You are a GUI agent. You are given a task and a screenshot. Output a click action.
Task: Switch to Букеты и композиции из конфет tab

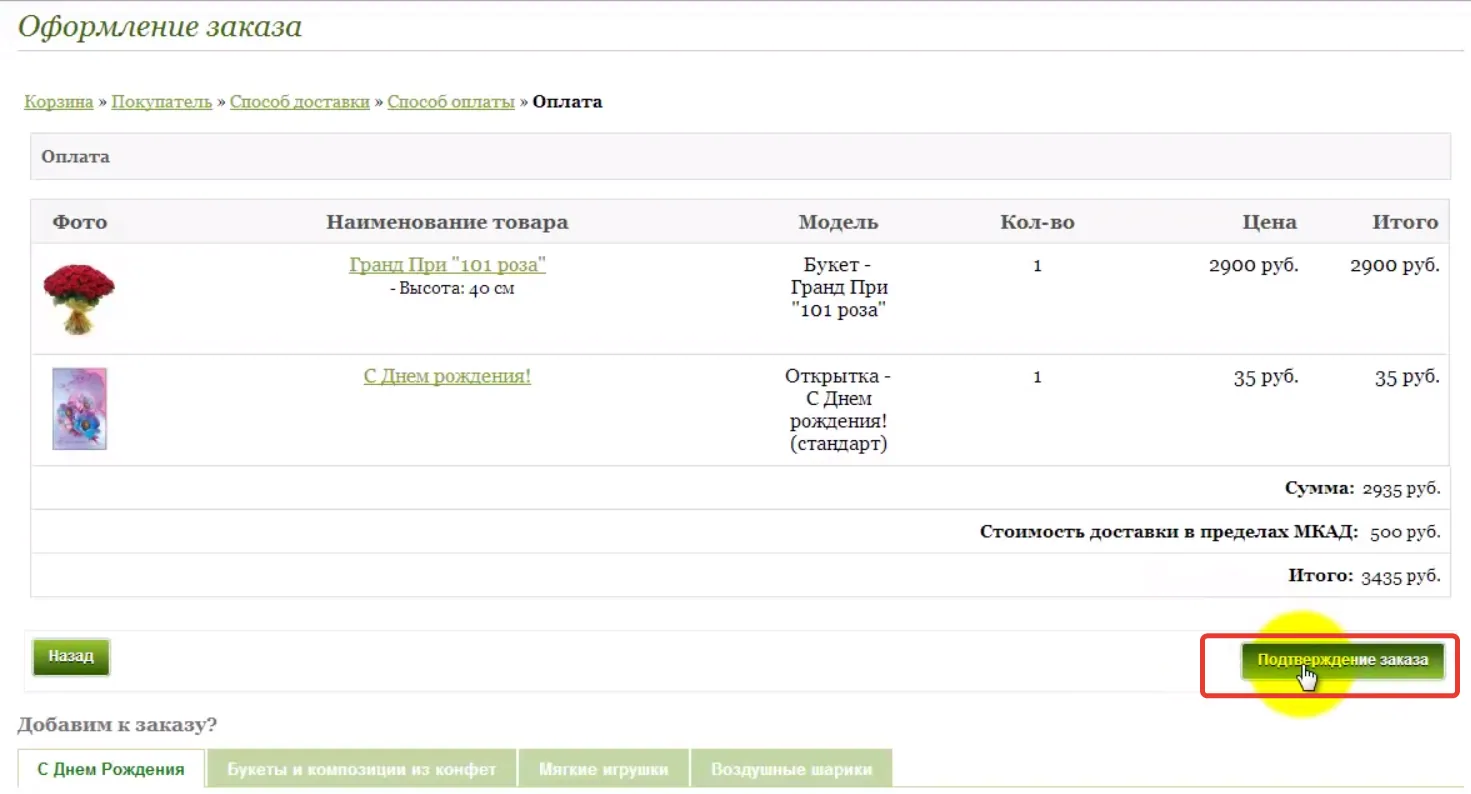coord(361,769)
